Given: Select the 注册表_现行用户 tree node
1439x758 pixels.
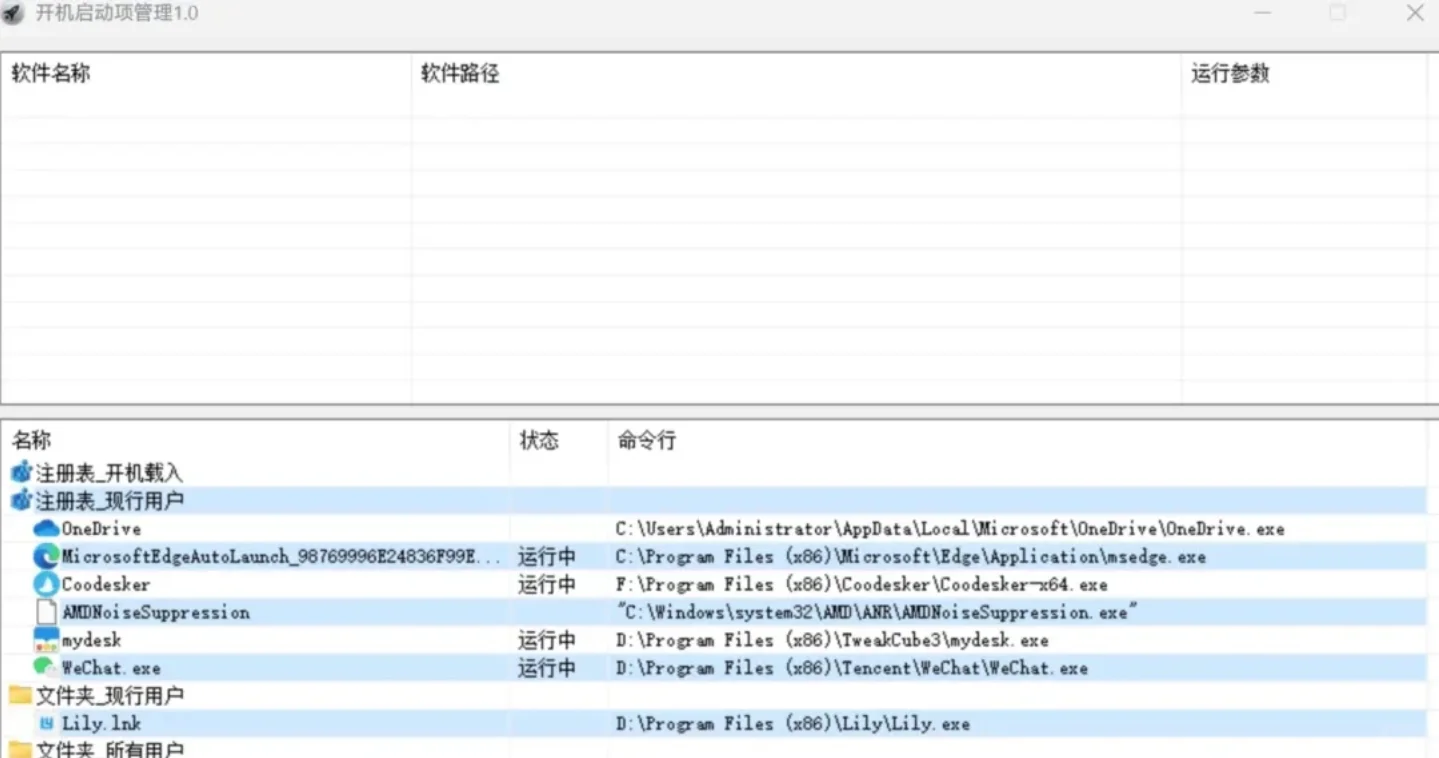Looking at the screenshot, I should click(109, 500).
